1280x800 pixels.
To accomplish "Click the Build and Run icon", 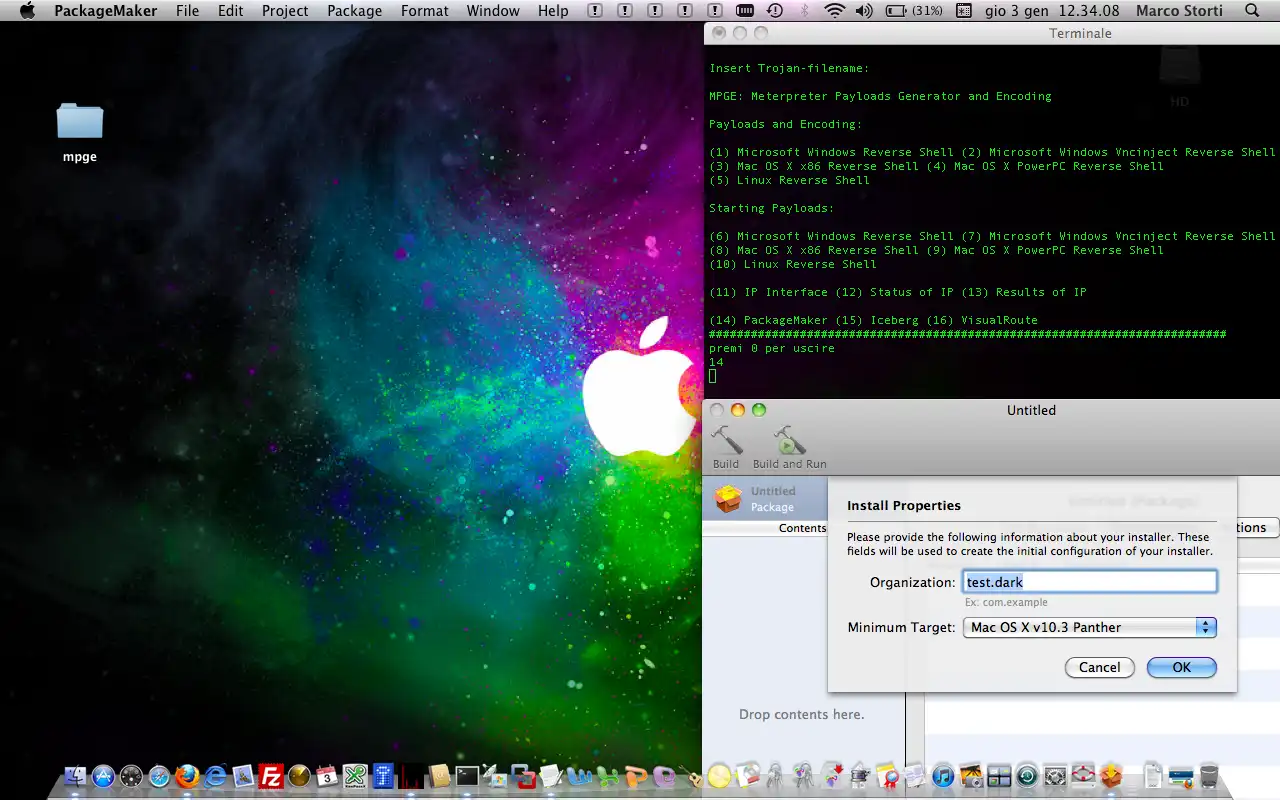I will (790, 440).
